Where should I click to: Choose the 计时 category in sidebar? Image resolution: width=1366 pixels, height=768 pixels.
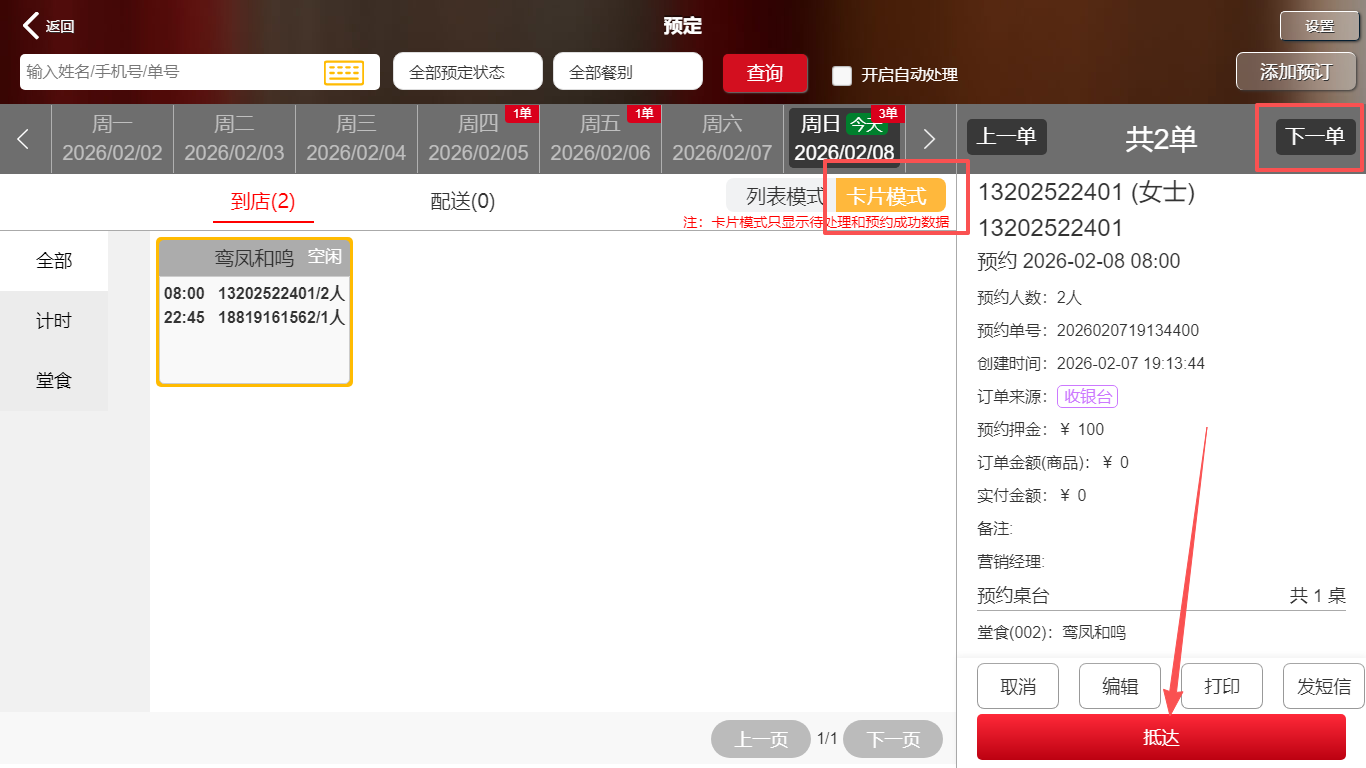coord(54,321)
